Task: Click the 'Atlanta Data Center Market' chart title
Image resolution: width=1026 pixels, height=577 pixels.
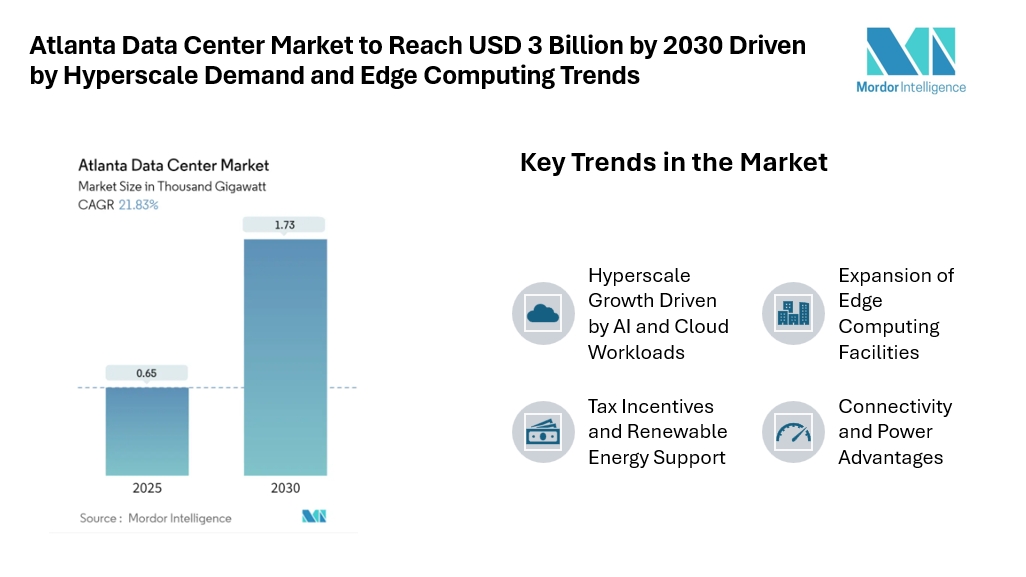Action: (173, 165)
